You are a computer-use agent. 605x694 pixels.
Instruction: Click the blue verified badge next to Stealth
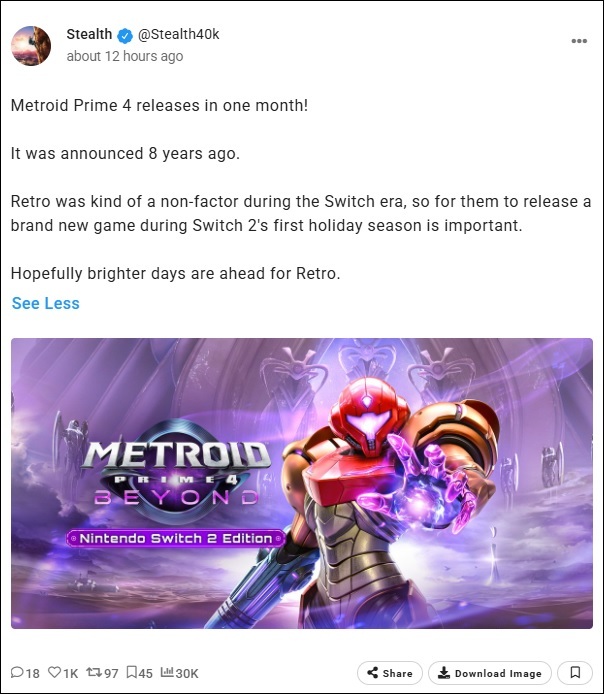tap(125, 35)
